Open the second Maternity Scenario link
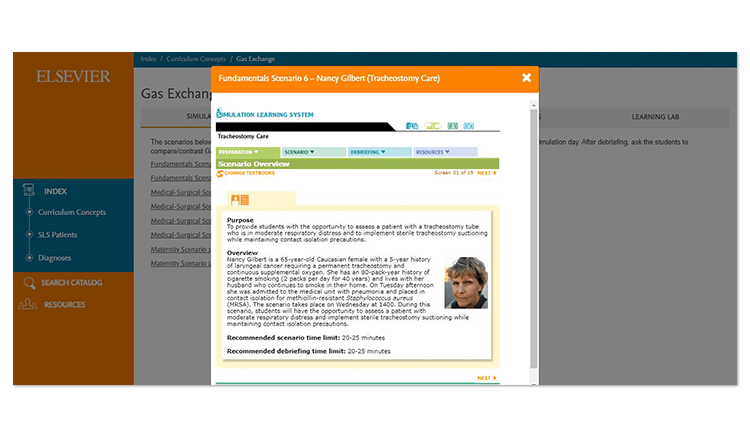The width and height of the screenshot is (750, 436). pyautogui.click(x=180, y=263)
